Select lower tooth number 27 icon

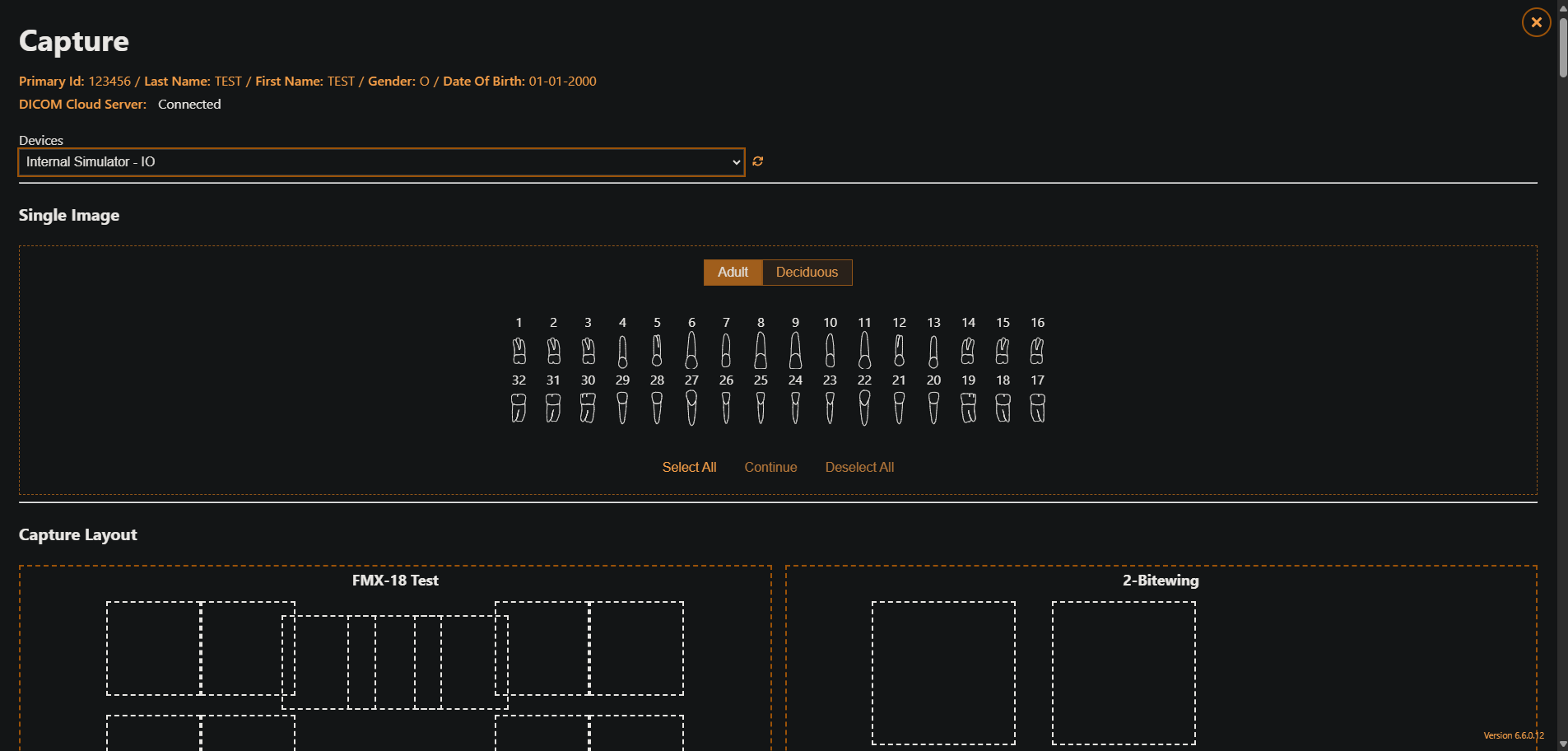(x=691, y=408)
